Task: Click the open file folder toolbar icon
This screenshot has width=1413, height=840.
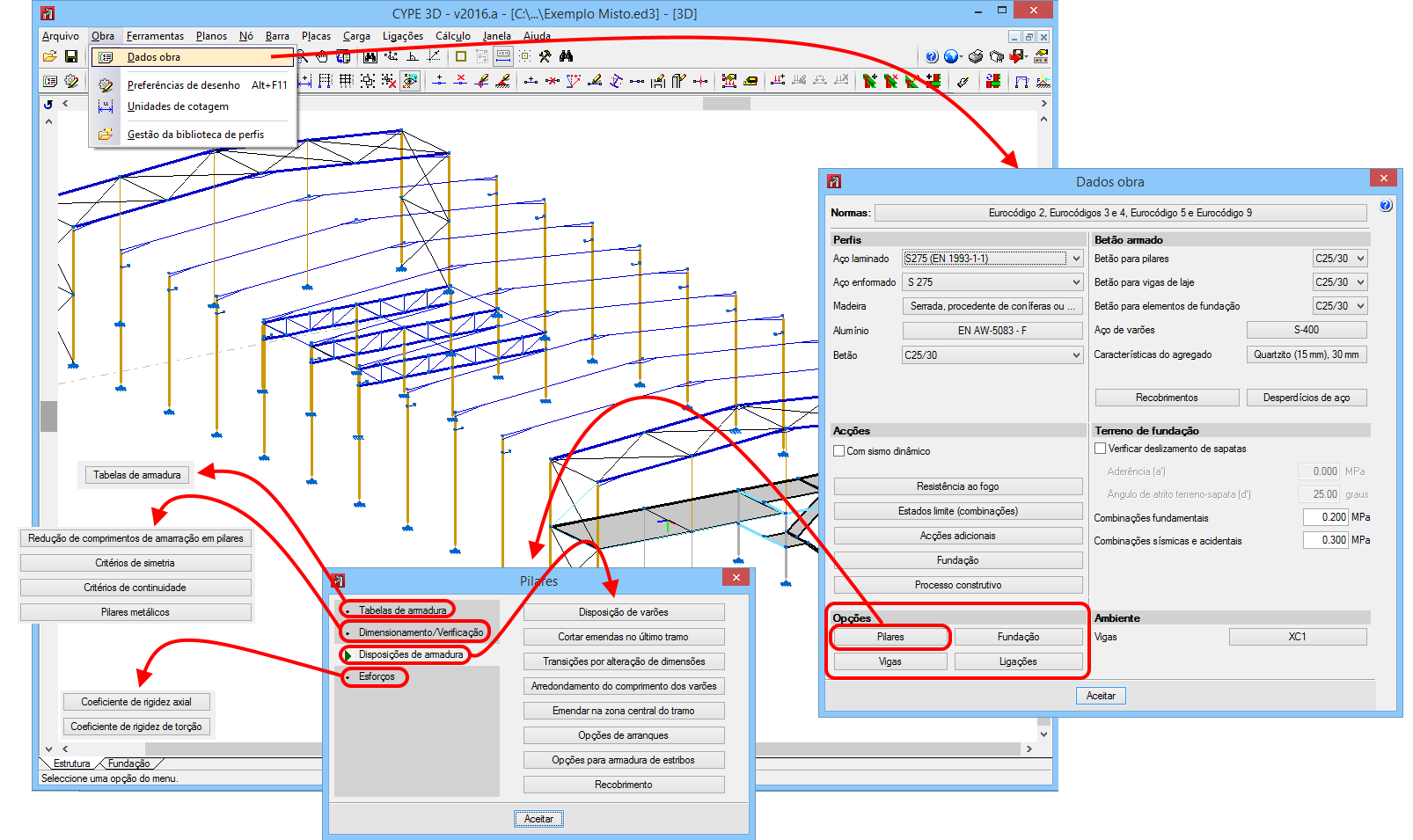Action: (x=50, y=56)
